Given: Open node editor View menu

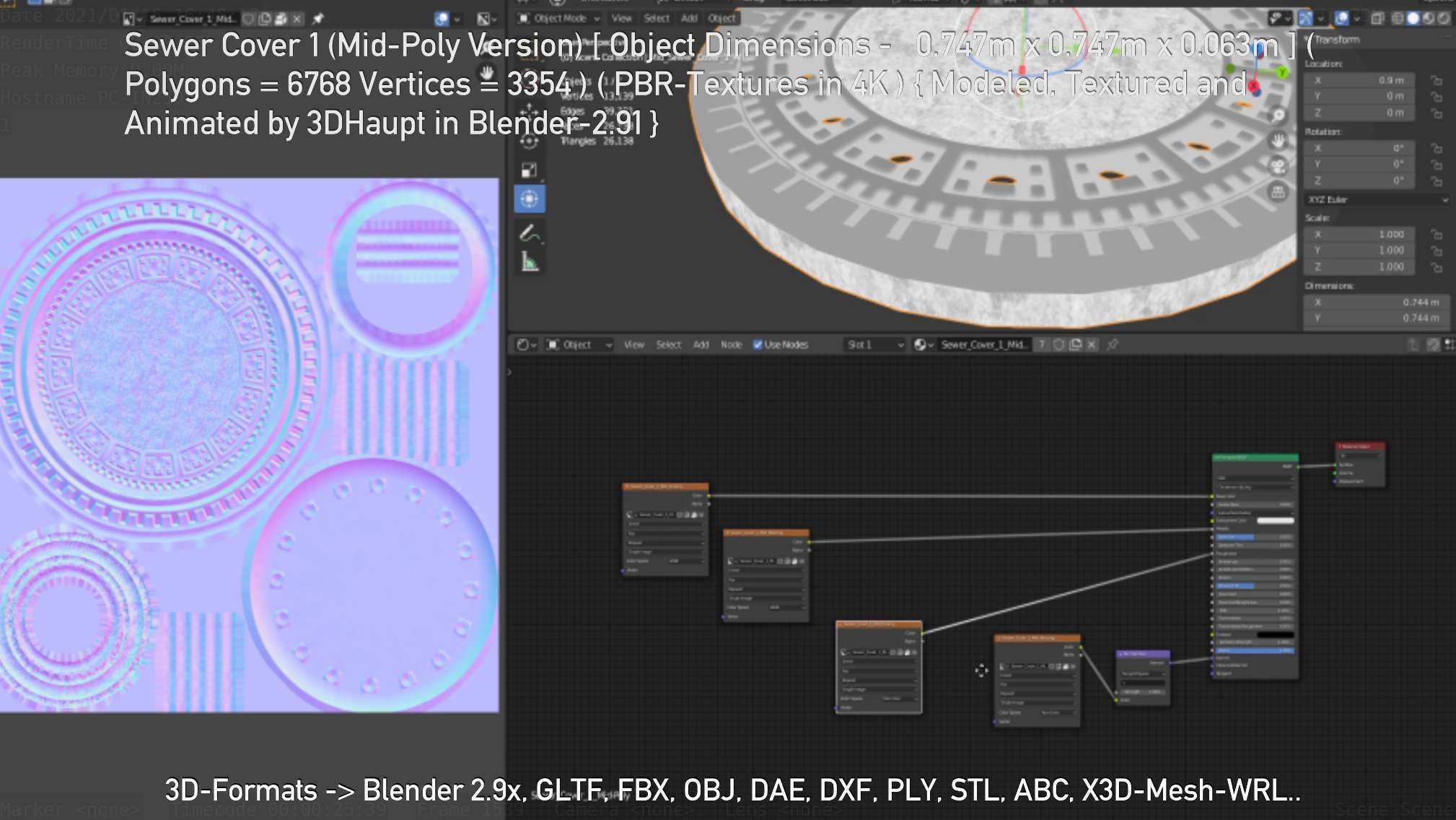Looking at the screenshot, I should [x=634, y=345].
